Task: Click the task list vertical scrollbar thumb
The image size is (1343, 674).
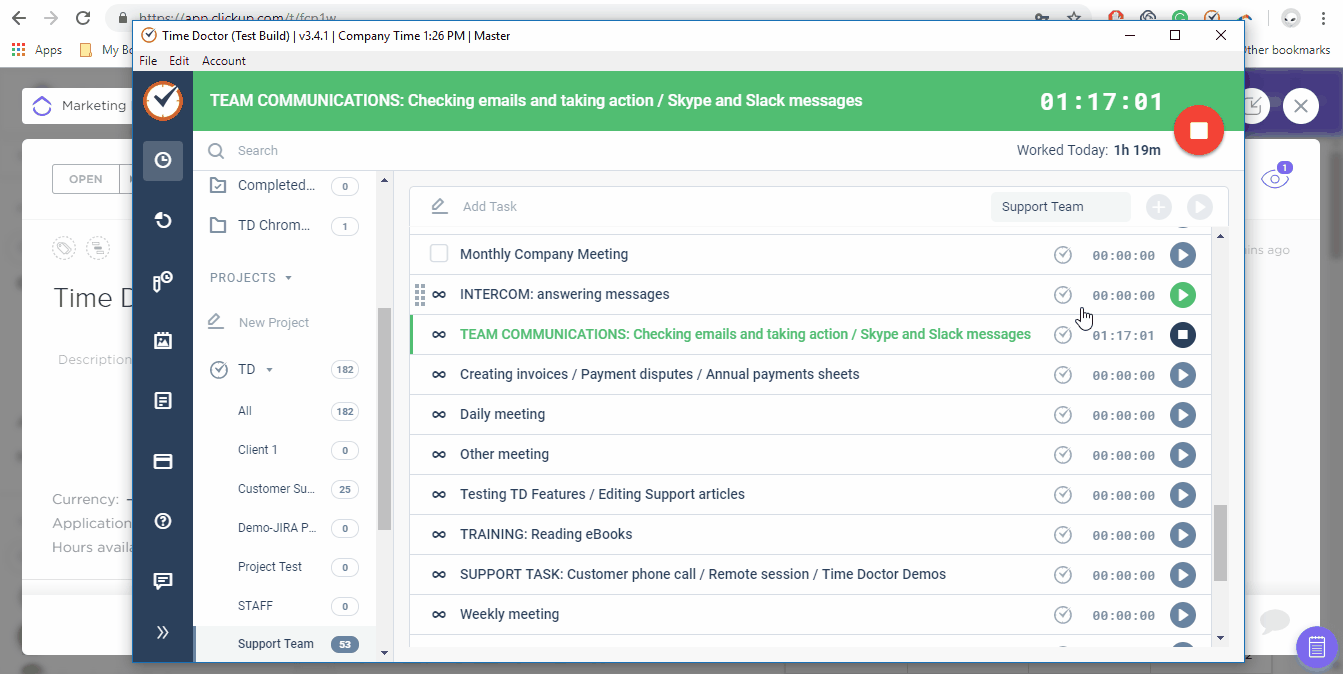Action: coord(1220,543)
